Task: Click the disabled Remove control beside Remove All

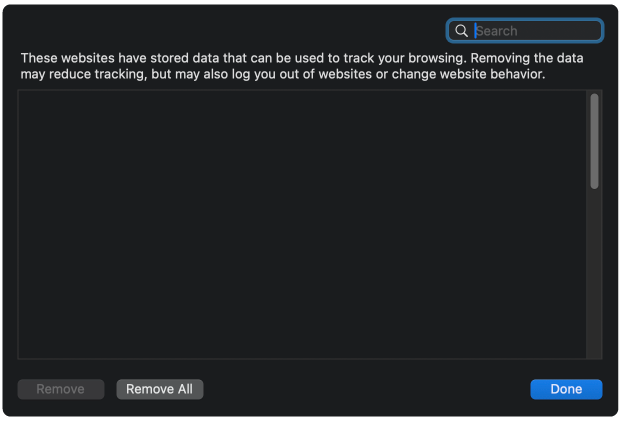Action: point(60,389)
